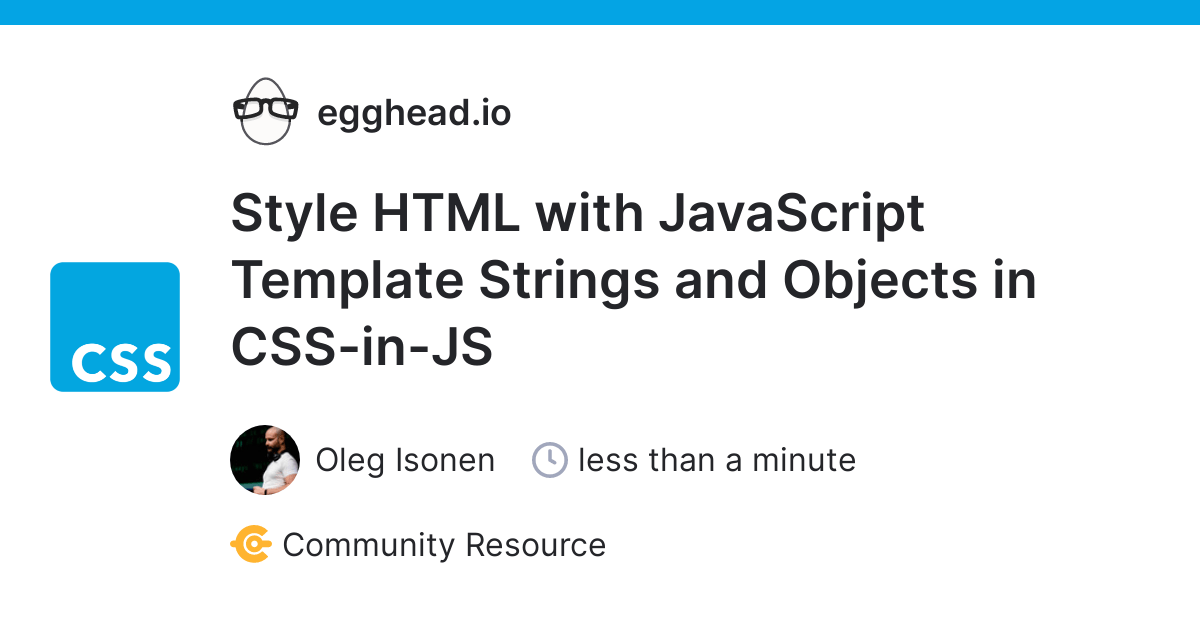This screenshot has height=628, width=1200.
Task: Select the 'less than a minute' text
Action: (x=717, y=460)
